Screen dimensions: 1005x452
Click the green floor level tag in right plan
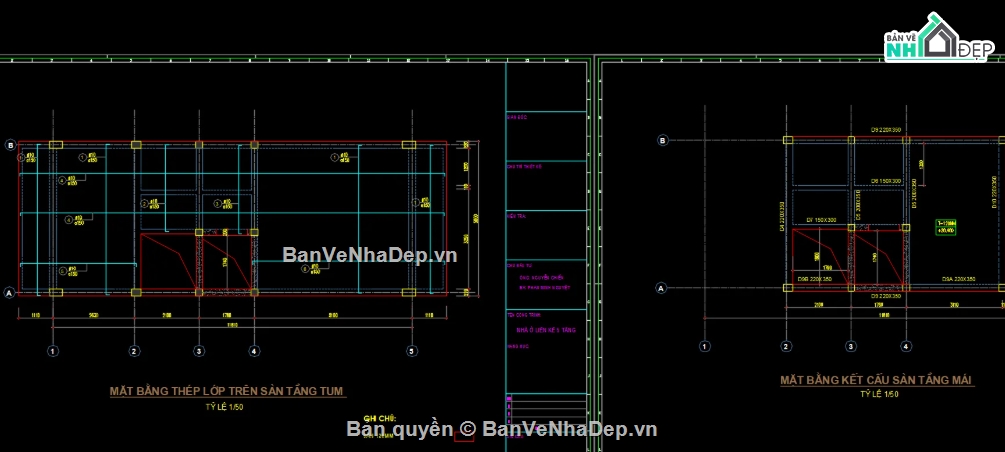pos(945,226)
